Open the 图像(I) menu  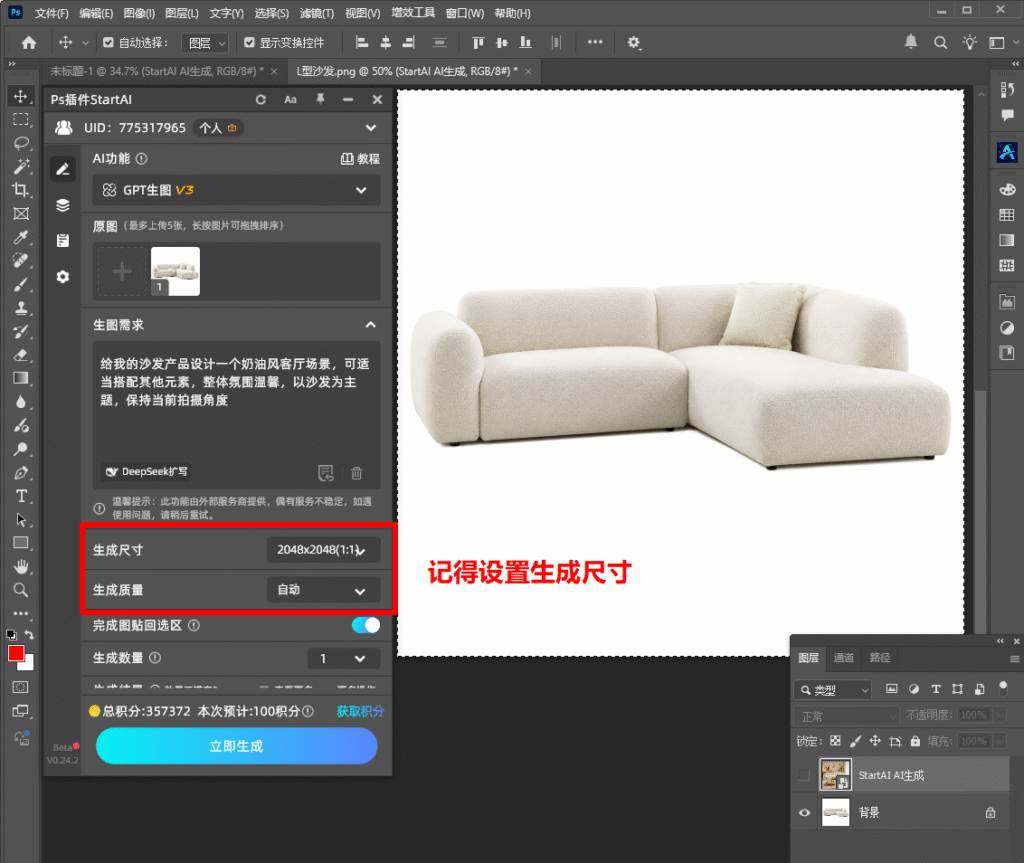[138, 13]
